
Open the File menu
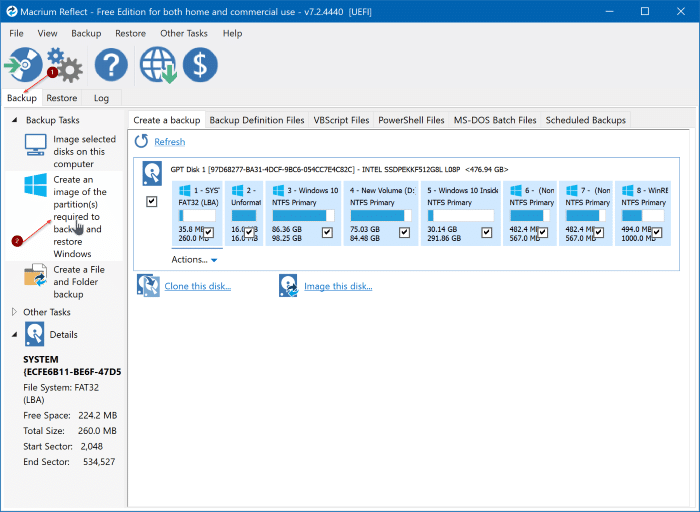pos(16,33)
